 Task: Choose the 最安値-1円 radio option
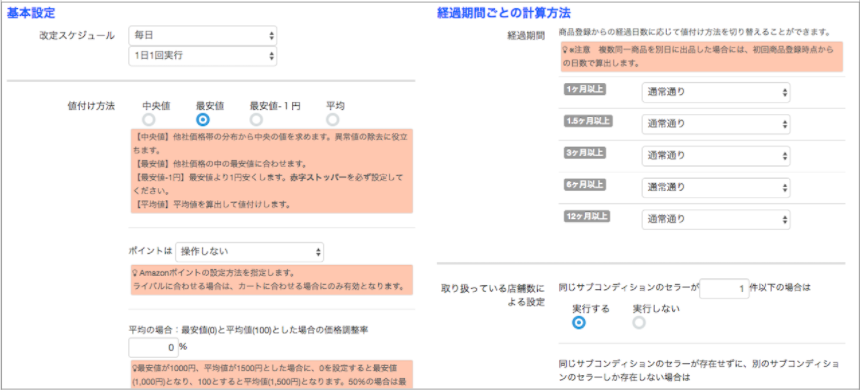click(x=256, y=120)
